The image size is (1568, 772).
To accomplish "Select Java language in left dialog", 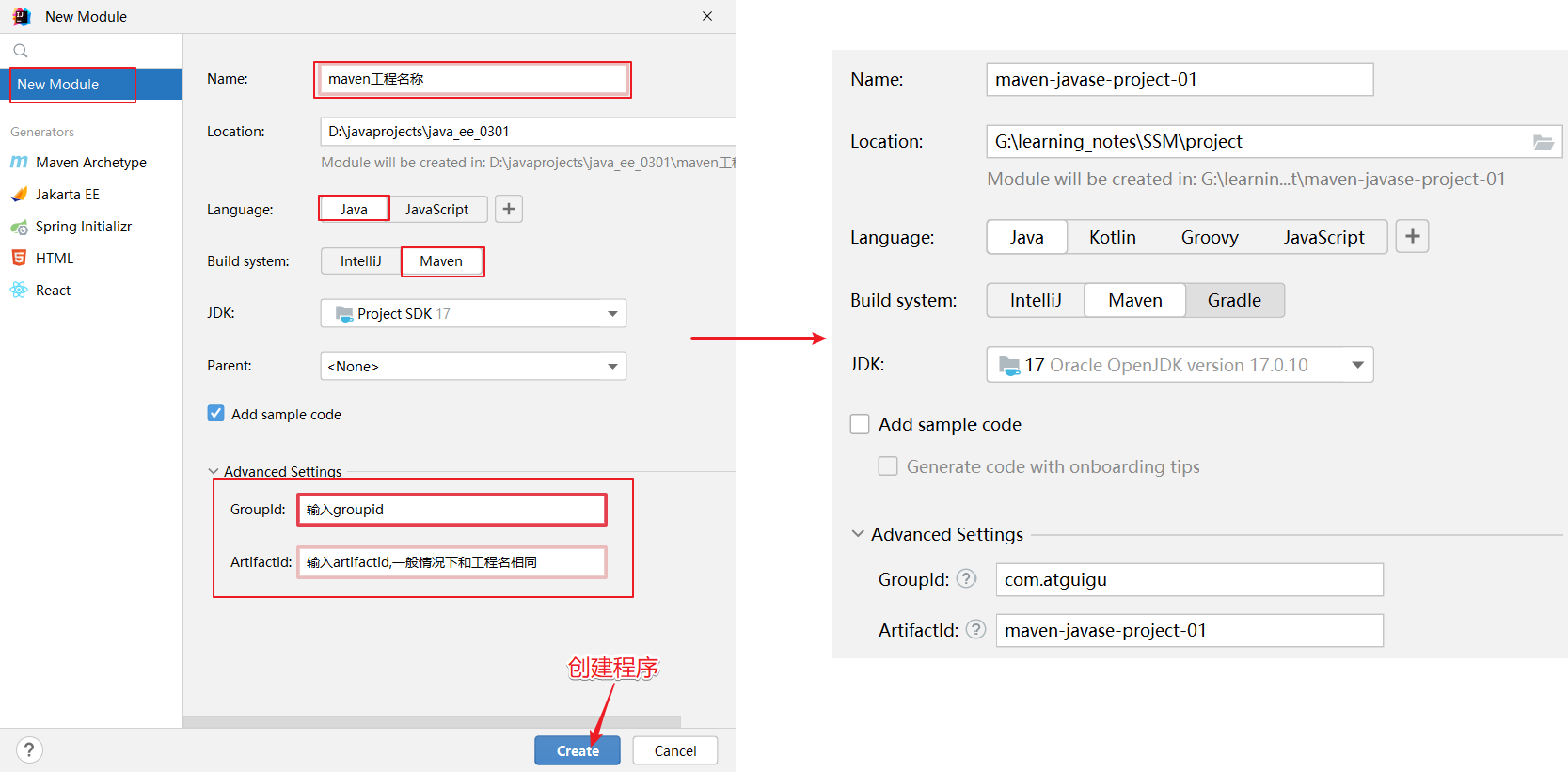I will point(355,209).
